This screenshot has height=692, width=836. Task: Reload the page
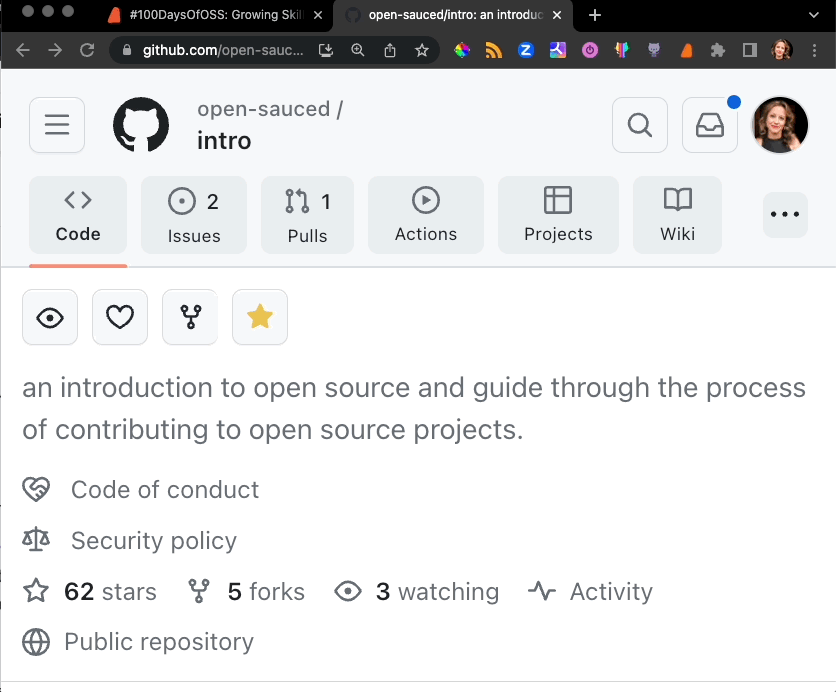(87, 50)
